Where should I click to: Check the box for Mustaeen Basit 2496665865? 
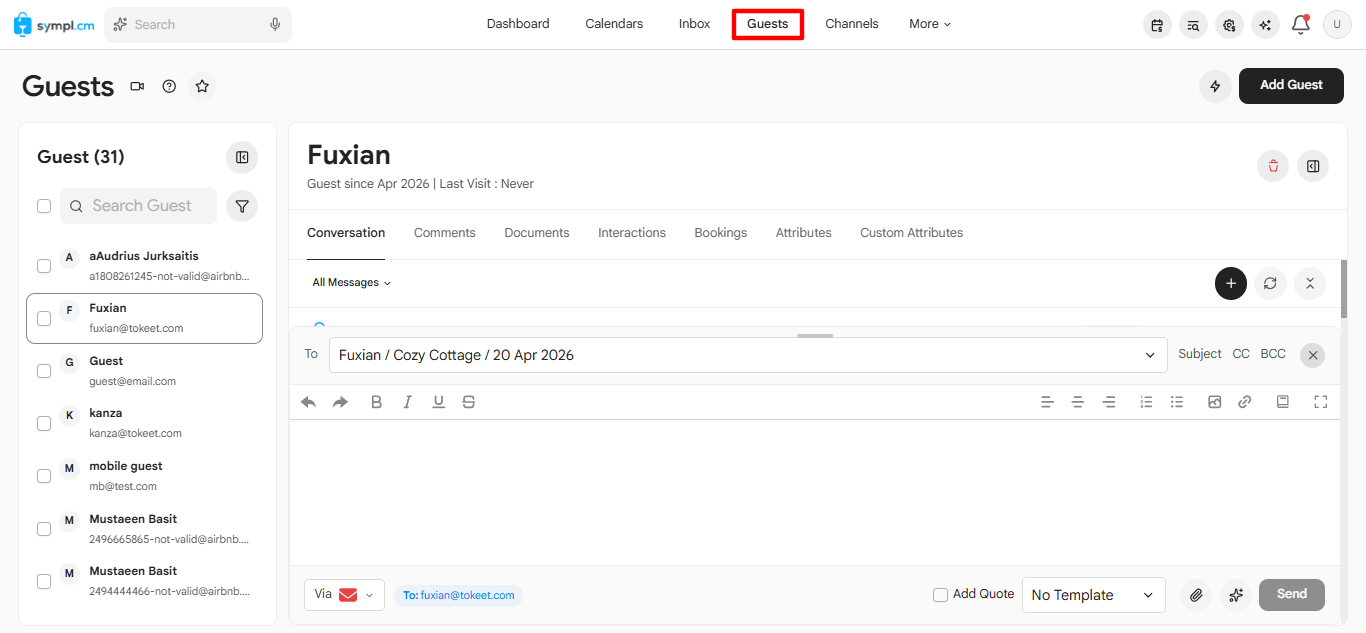pyautogui.click(x=44, y=529)
